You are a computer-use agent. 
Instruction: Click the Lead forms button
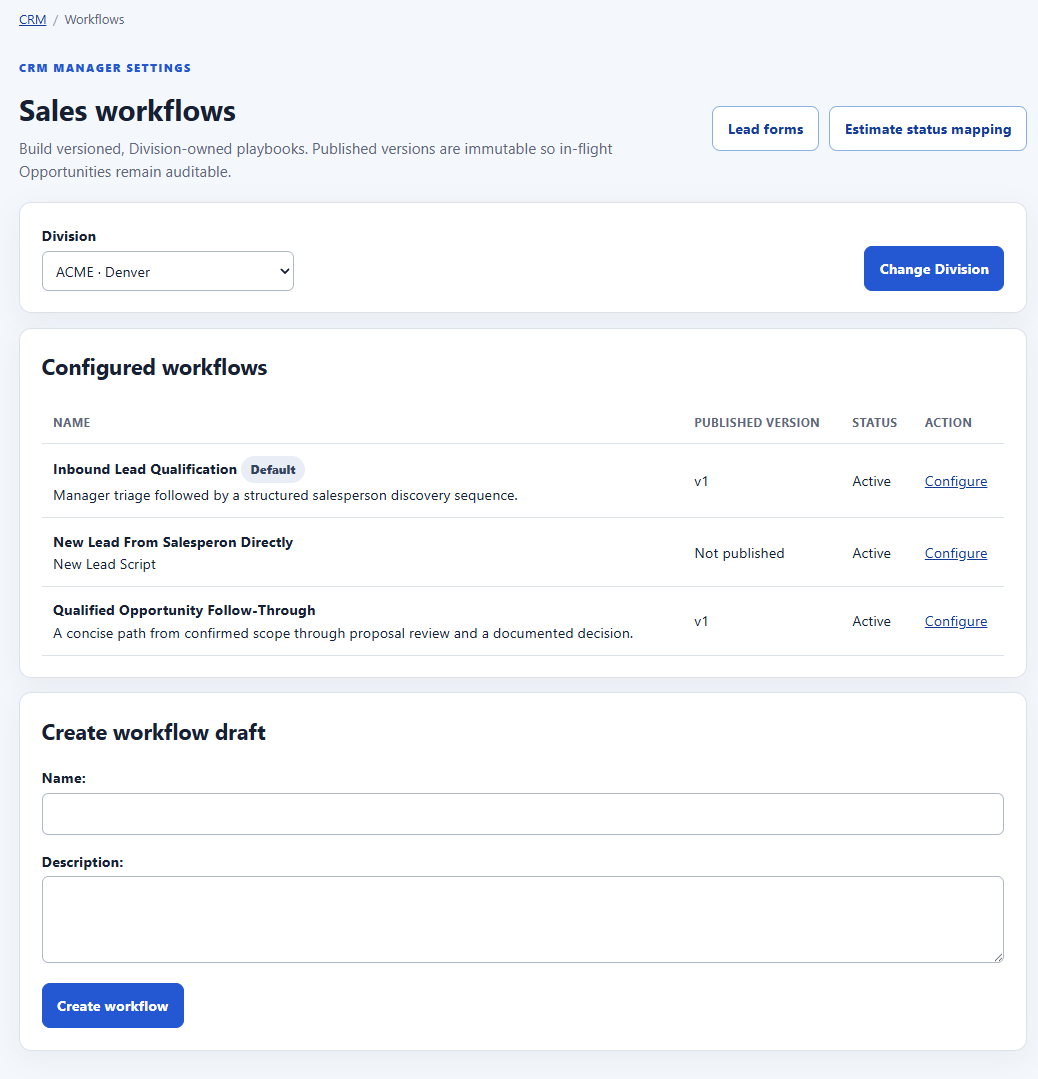(765, 129)
